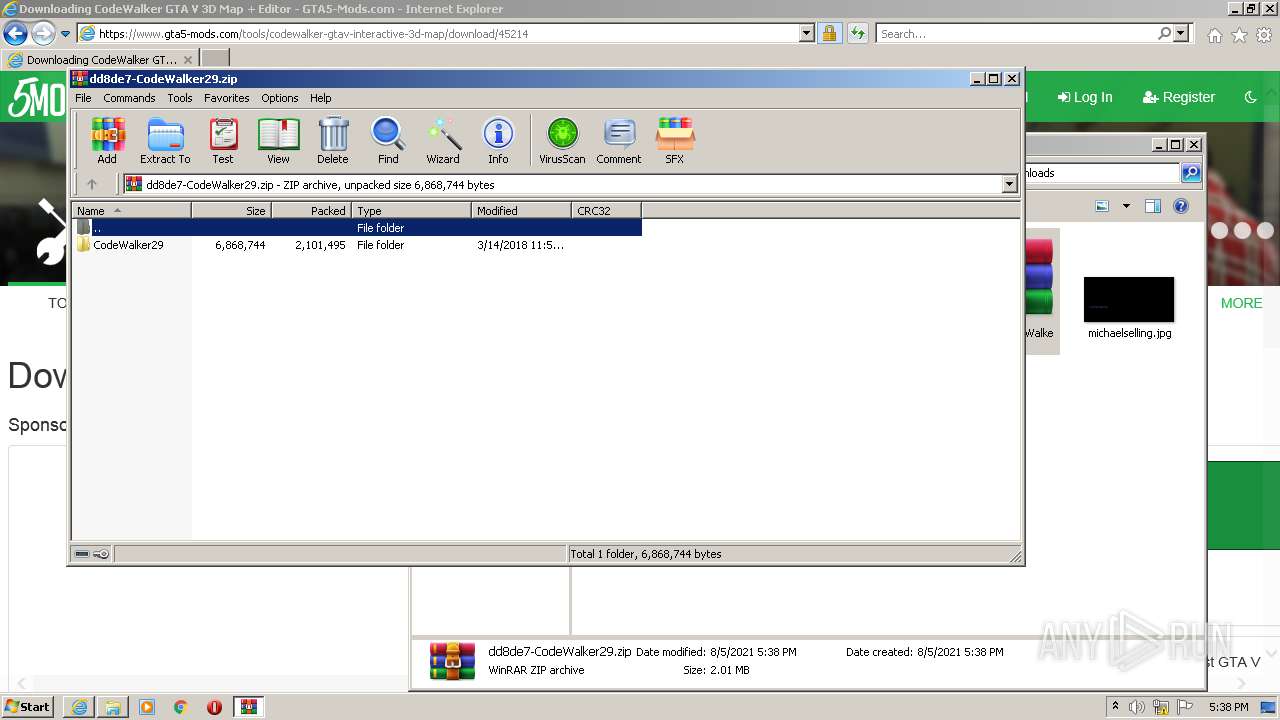Select the Downloading CodeWalker browser tab
Image resolution: width=1280 pixels, height=720 pixels.
tap(101, 59)
